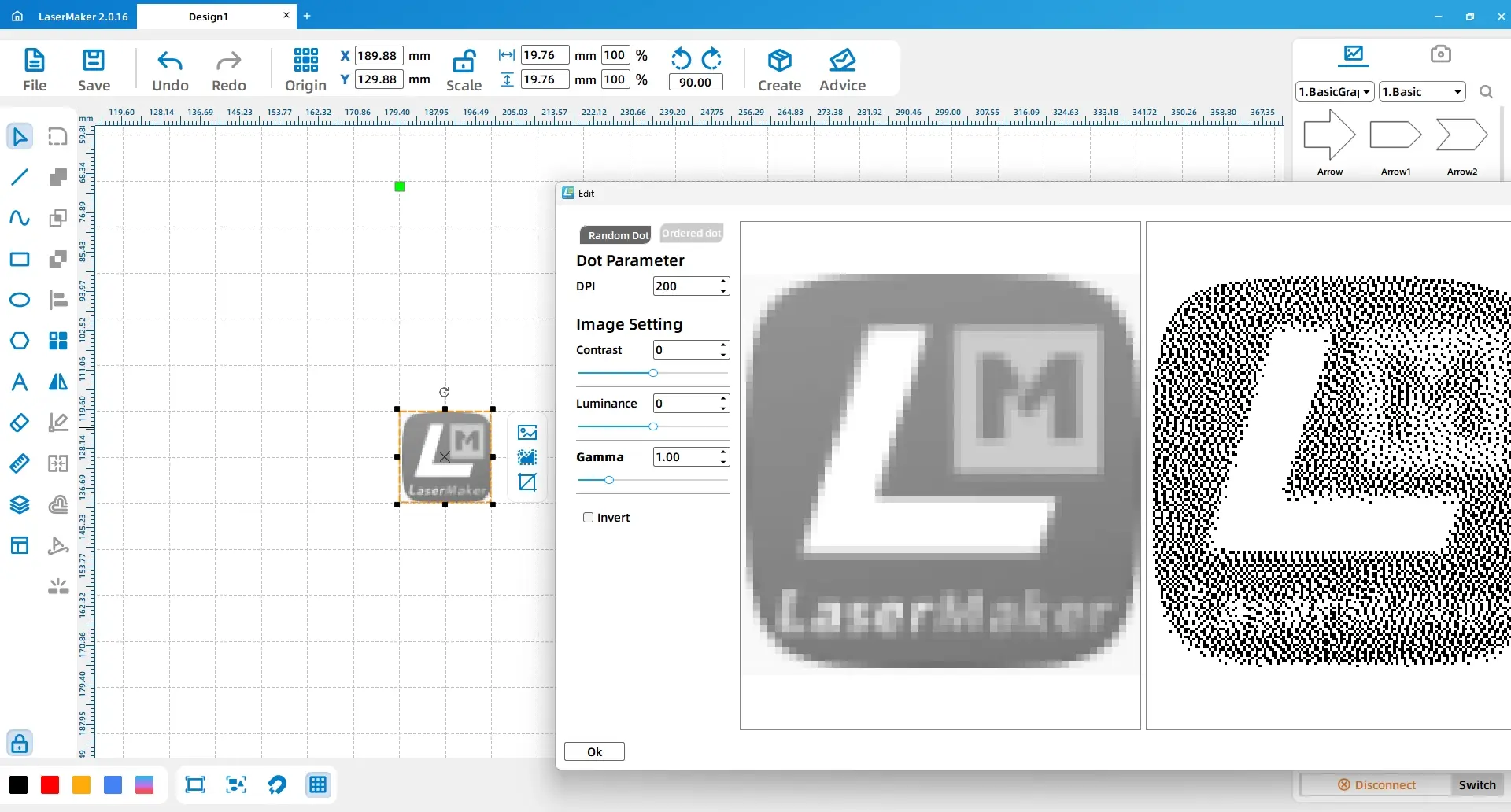Pick the gradient color swatch
1511x812 pixels.
144,784
